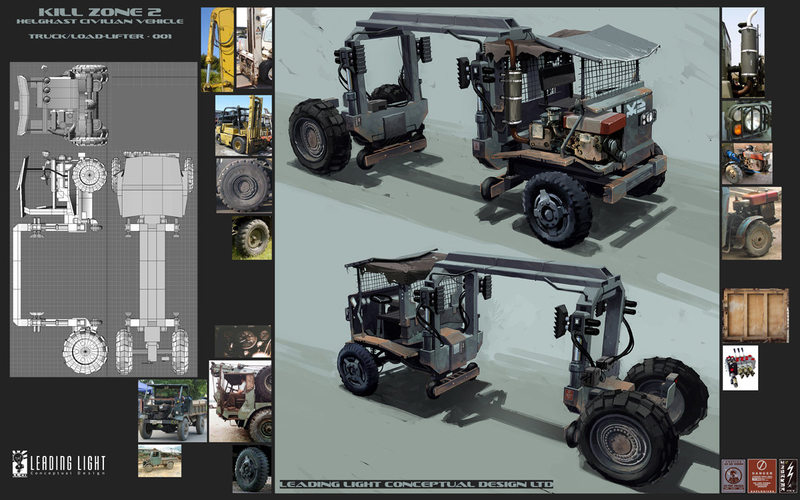This screenshot has width=800, height=500.
Task: Click the TRUCK/LOAD-LIFTER - 001 label
Action: 99,36
